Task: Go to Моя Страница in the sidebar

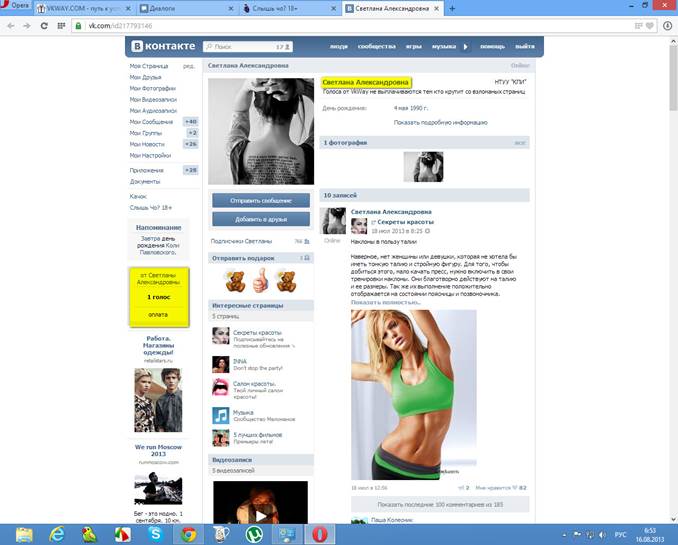Action: coord(149,66)
